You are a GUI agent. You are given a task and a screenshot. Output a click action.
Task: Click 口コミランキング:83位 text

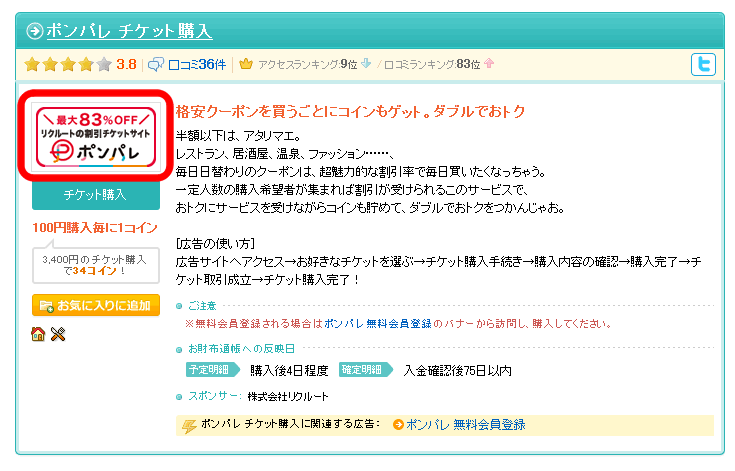click(432, 64)
